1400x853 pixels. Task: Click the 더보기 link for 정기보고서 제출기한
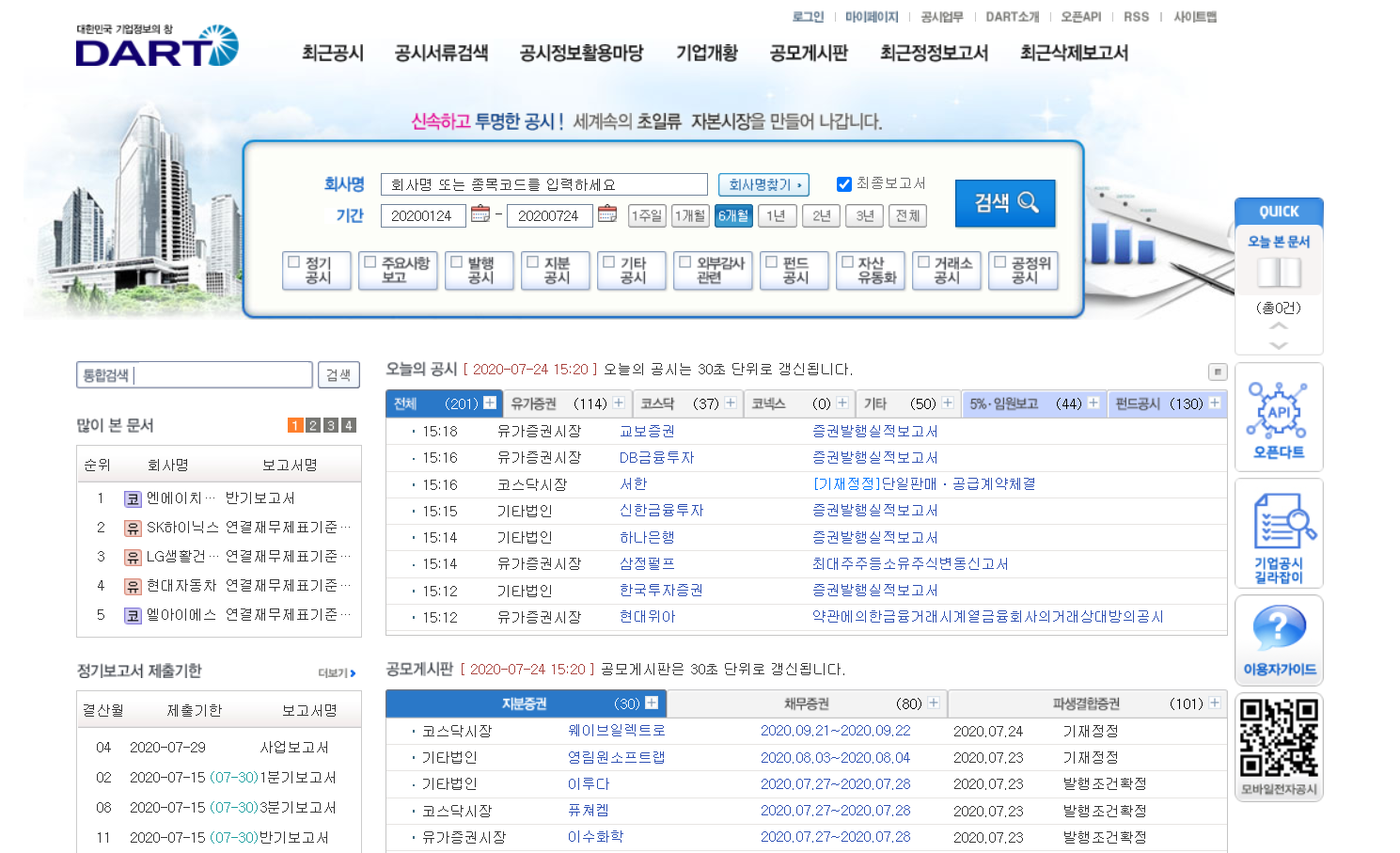pyautogui.click(x=337, y=672)
